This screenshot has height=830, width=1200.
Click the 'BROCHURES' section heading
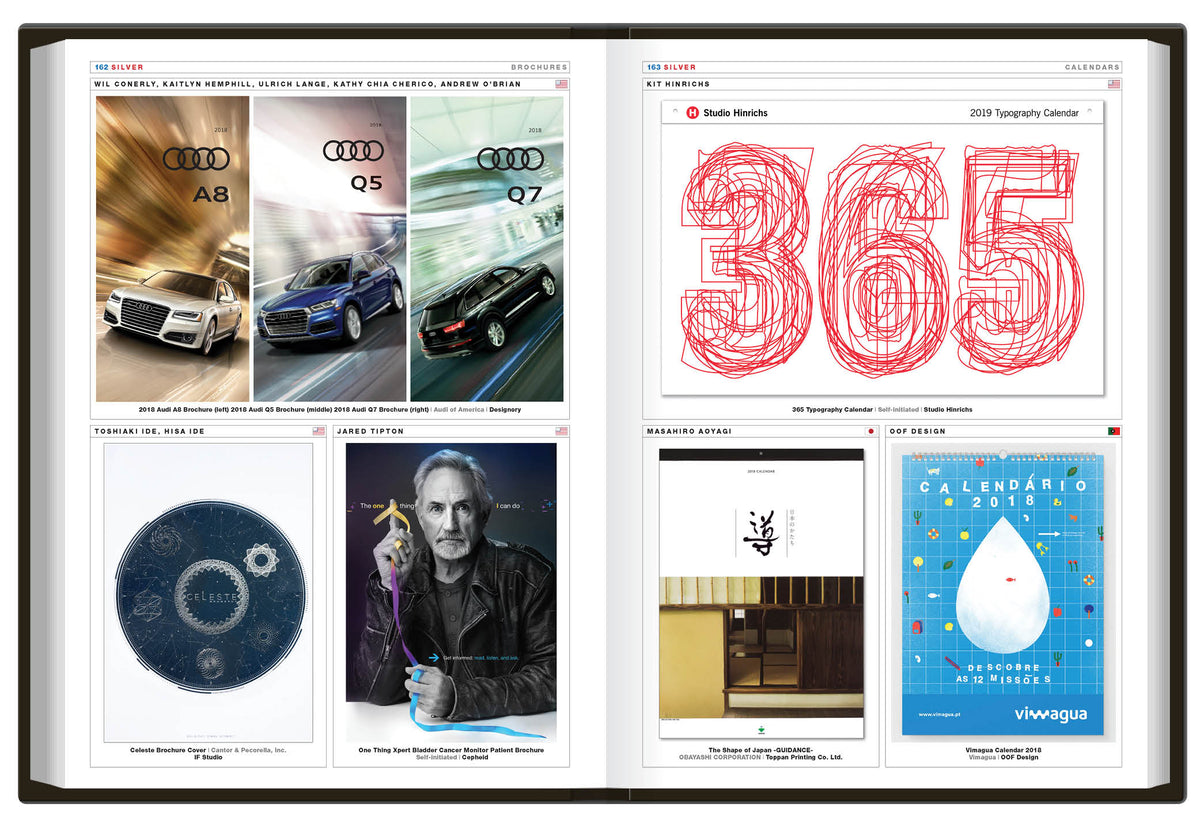pos(539,67)
